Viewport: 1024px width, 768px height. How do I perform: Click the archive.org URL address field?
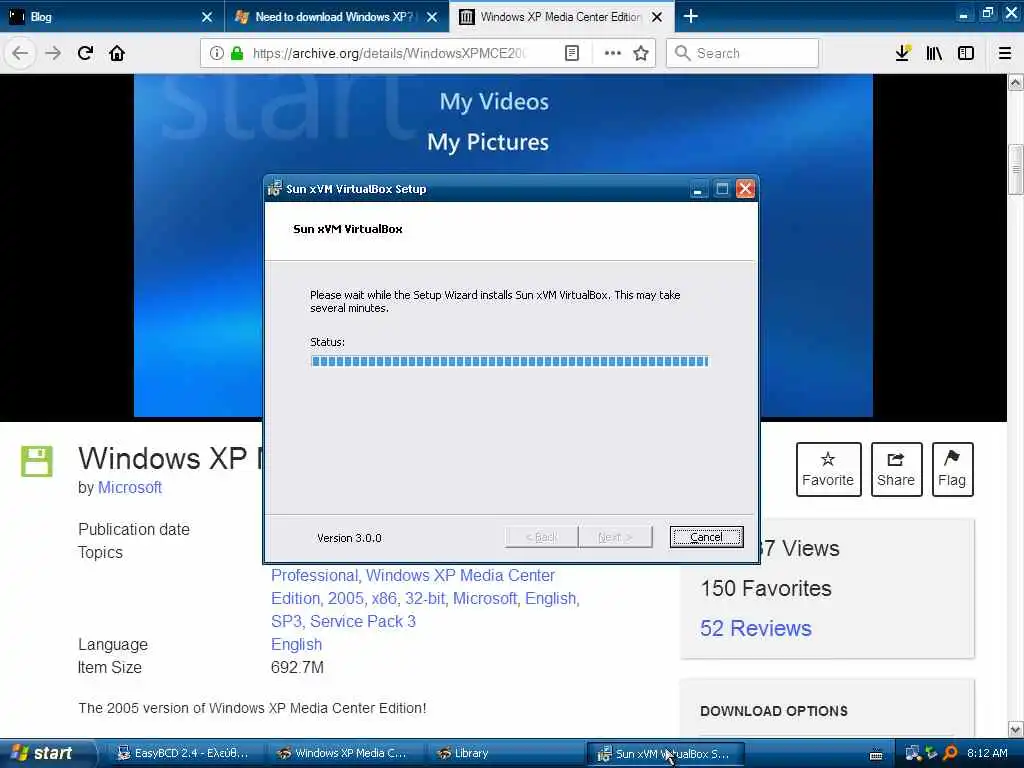click(x=389, y=53)
